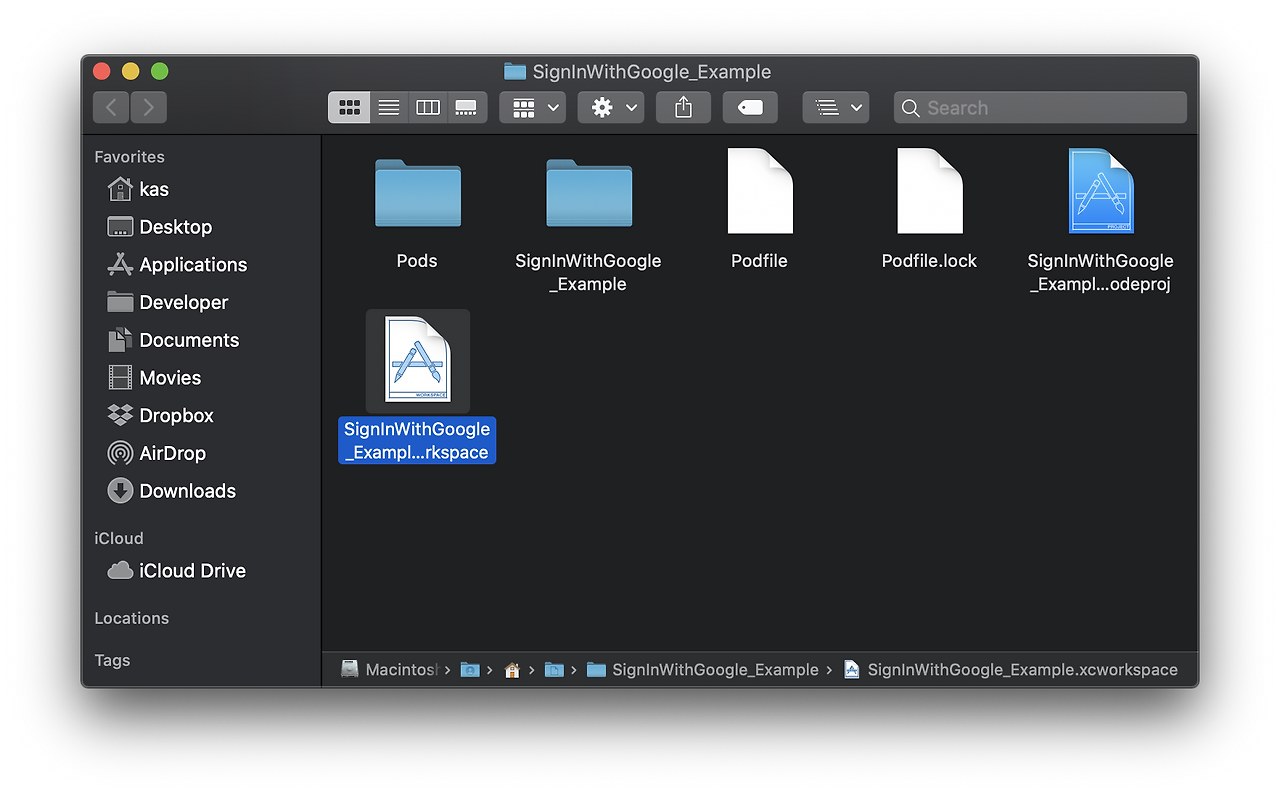Image resolution: width=1280 pixels, height=795 pixels.
Task: Click the Tags section header
Action: 112,660
